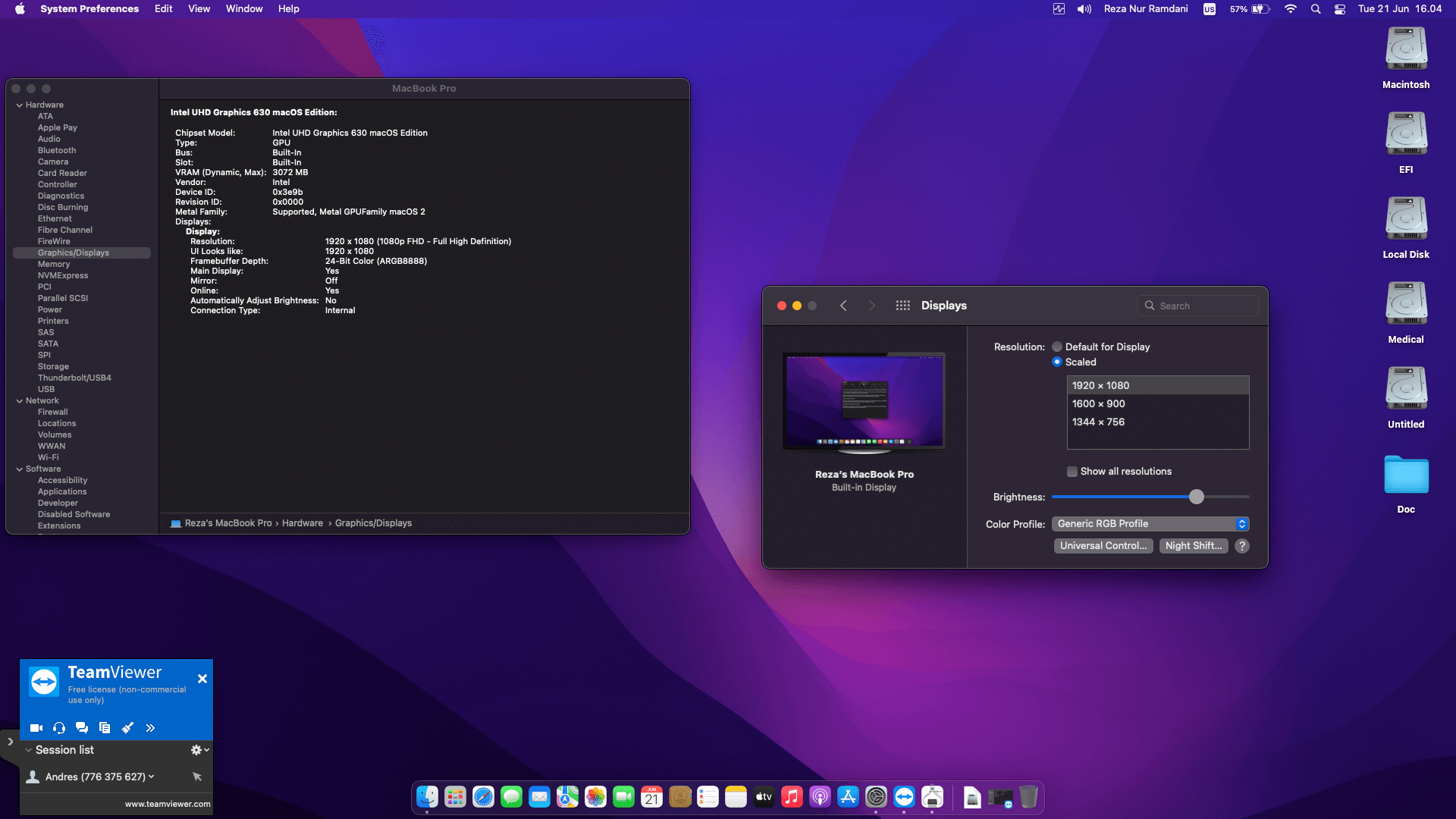Open Spotlight search in menu bar
This screenshot has width=1456, height=819.
click(1316, 9)
